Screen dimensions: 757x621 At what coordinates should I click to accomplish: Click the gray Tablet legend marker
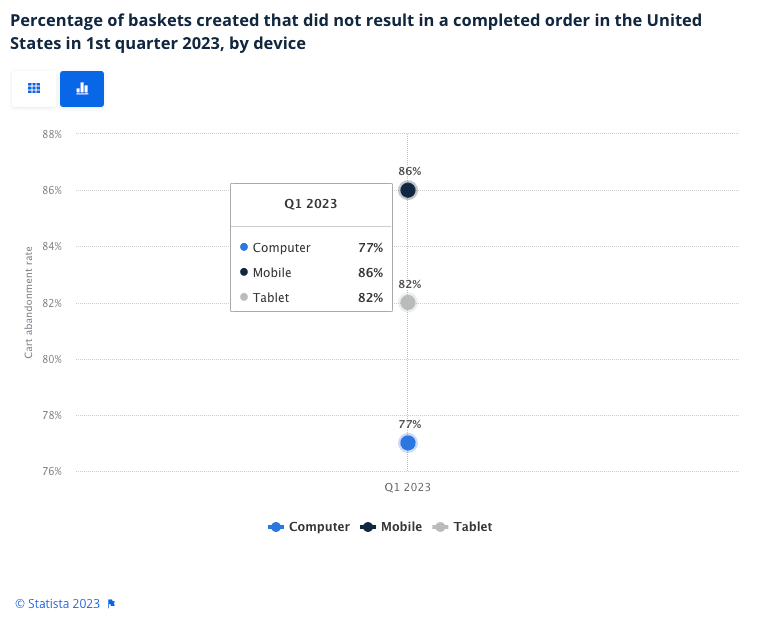[440, 527]
